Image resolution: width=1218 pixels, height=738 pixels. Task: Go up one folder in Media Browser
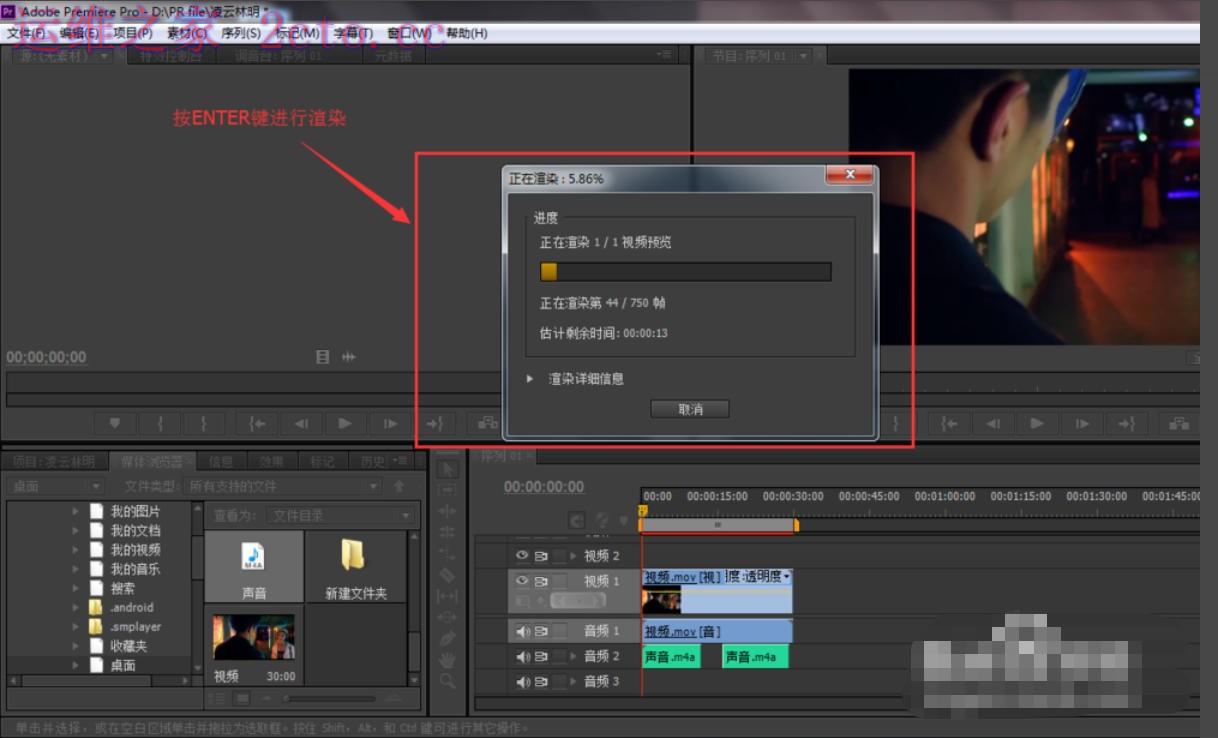pyautogui.click(x=399, y=486)
